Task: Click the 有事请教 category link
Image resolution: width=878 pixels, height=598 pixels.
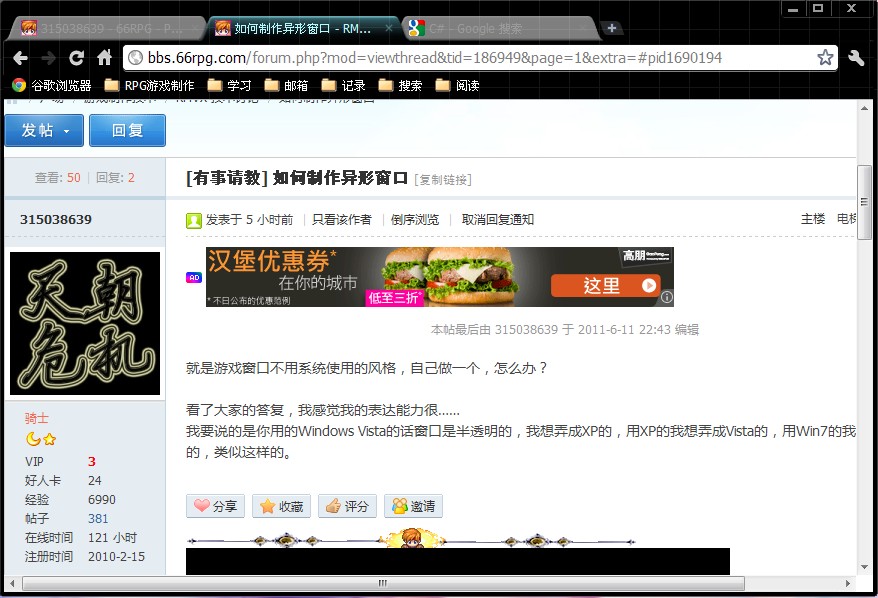Action: (x=227, y=178)
